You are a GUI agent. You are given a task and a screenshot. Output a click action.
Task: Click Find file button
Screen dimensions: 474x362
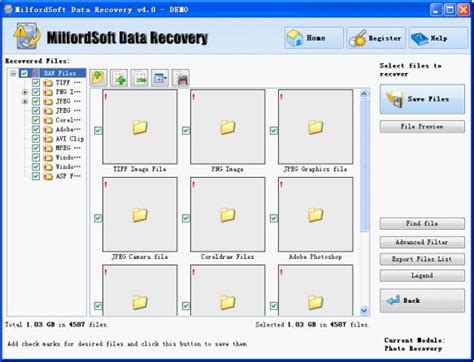point(422,224)
